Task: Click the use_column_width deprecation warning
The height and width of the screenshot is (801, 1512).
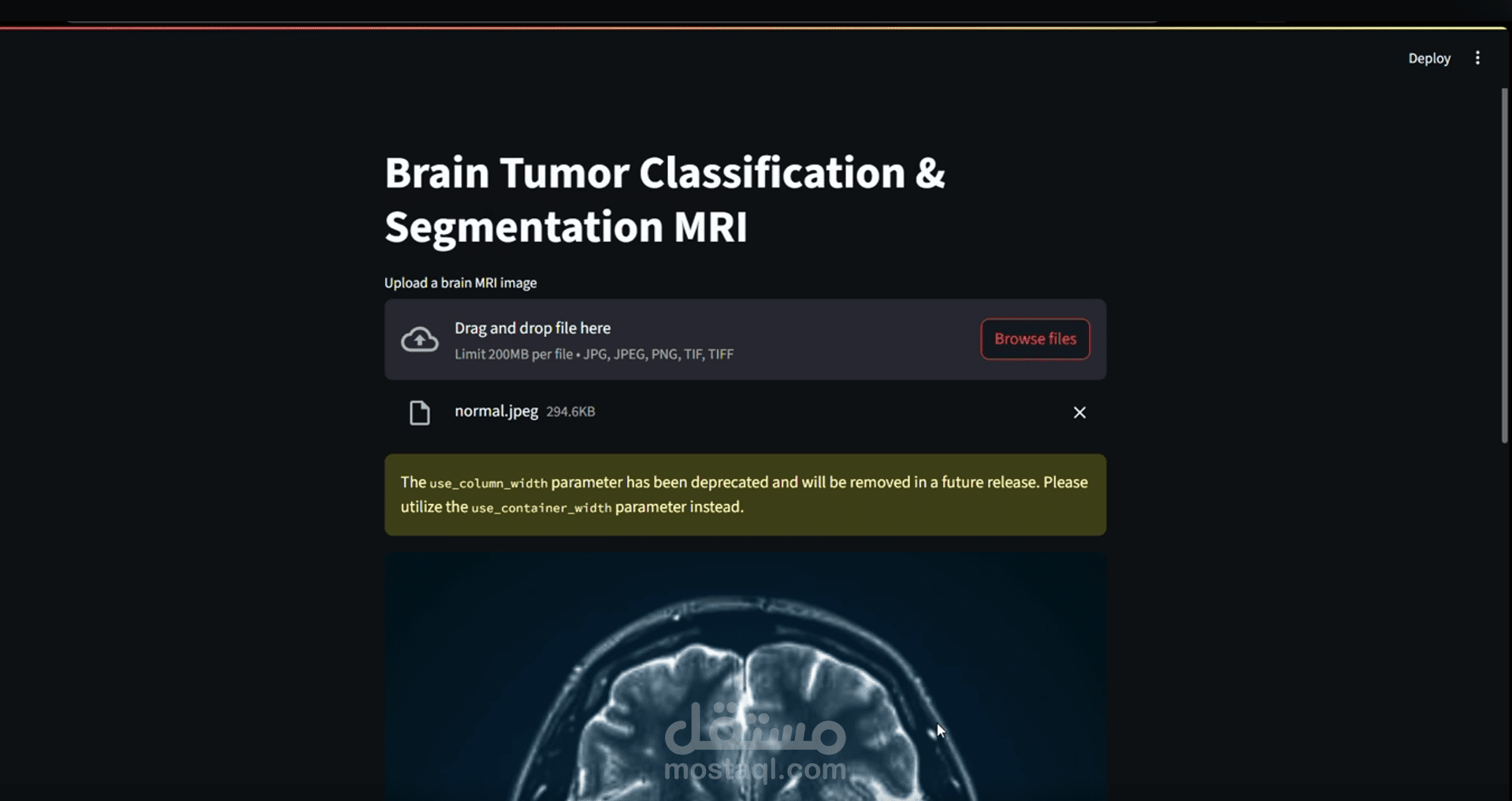Action: pos(745,495)
